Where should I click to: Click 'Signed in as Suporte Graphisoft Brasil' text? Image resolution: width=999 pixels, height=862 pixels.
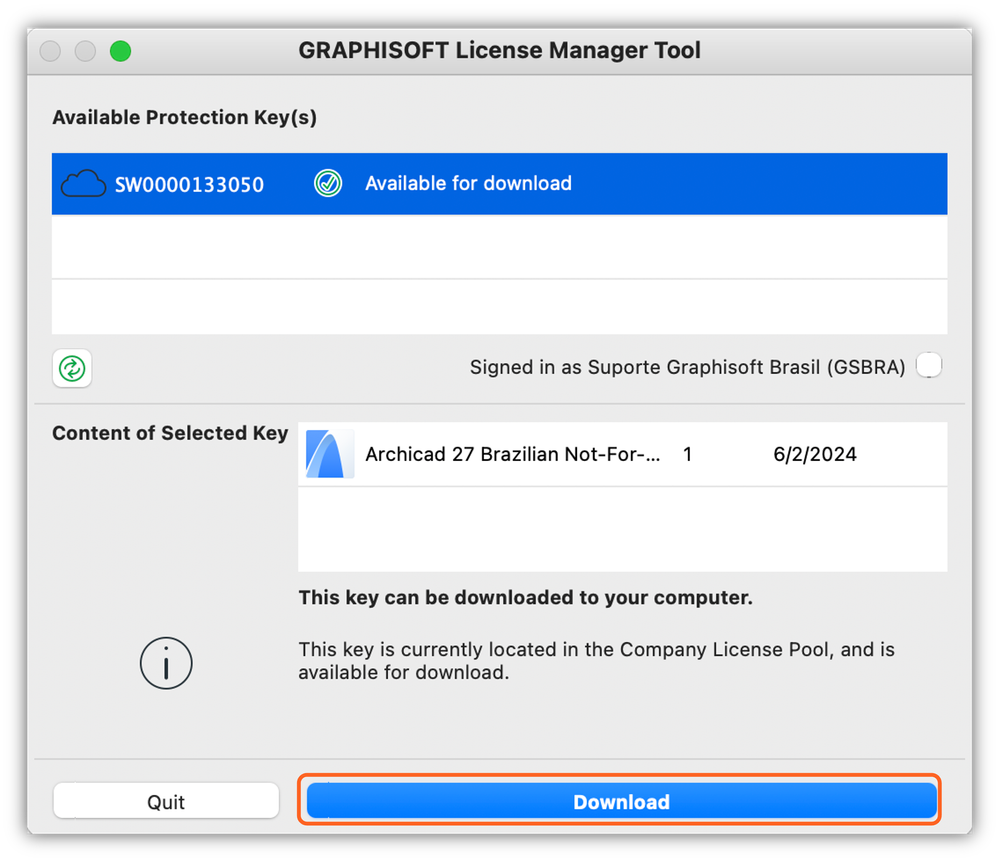click(x=687, y=367)
